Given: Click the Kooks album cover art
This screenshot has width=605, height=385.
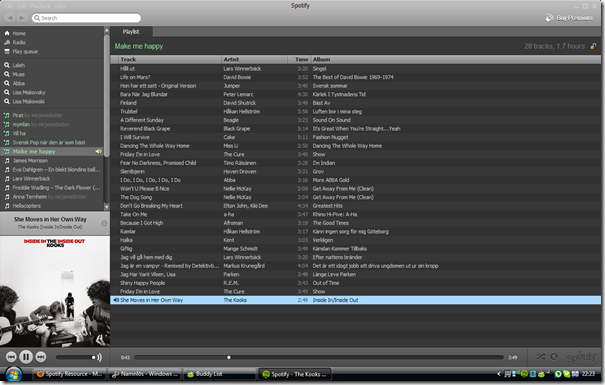Looking at the screenshot, I should point(55,292).
